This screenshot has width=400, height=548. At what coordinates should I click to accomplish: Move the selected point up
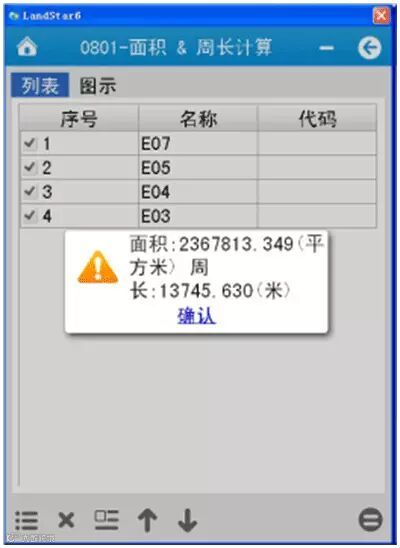[x=147, y=520]
